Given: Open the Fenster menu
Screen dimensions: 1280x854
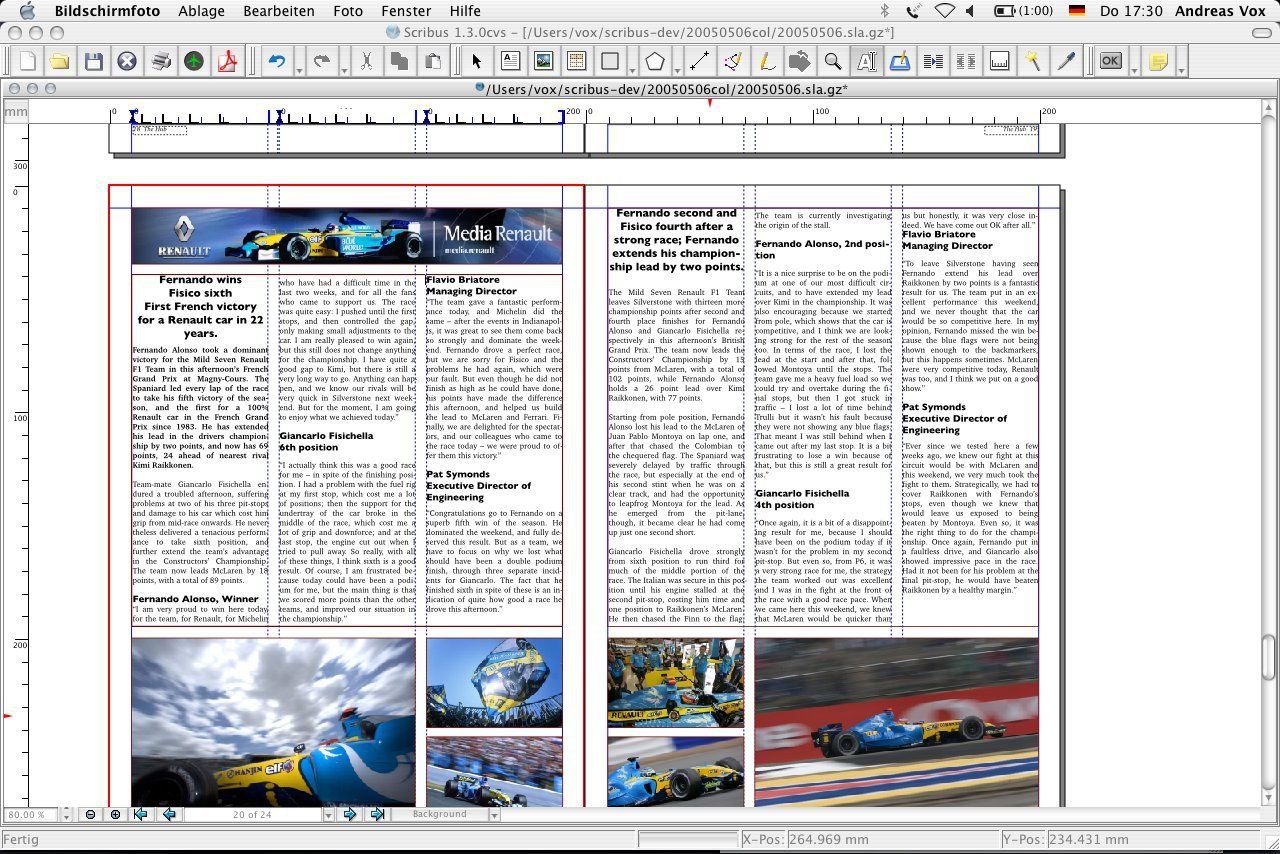Looking at the screenshot, I should click(405, 11).
